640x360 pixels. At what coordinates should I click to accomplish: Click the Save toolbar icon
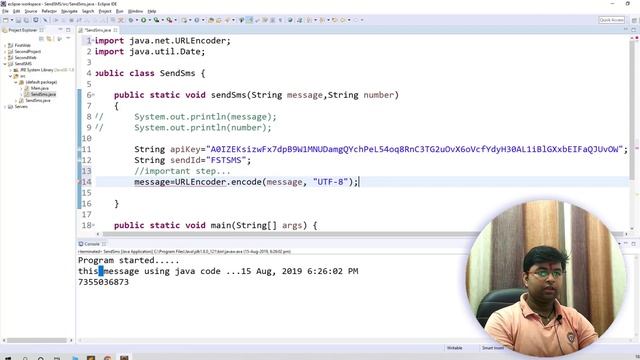pyautogui.click(x=18, y=20)
